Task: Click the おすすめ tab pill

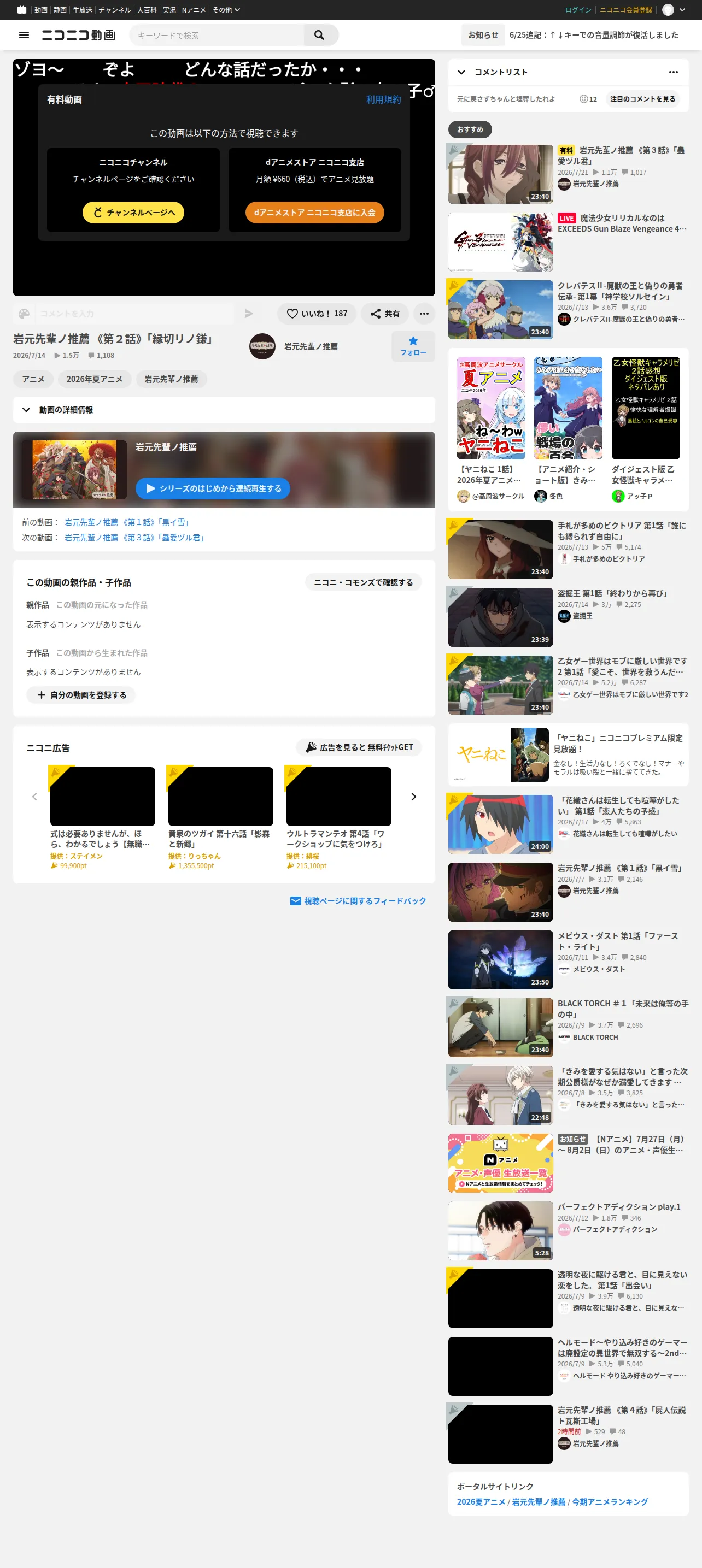Action: click(470, 129)
